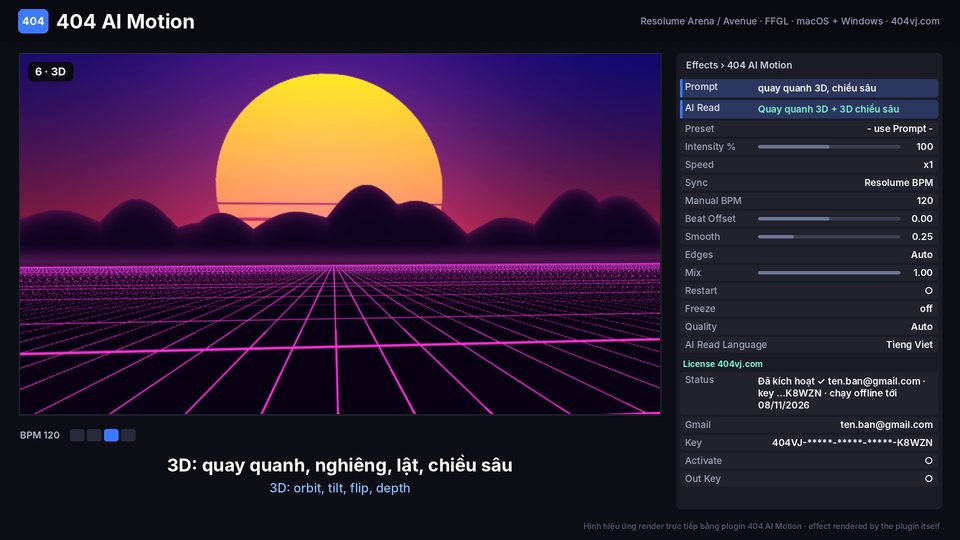Click the 'License 404vj.com' link
The height and width of the screenshot is (540, 960).
coord(722,364)
